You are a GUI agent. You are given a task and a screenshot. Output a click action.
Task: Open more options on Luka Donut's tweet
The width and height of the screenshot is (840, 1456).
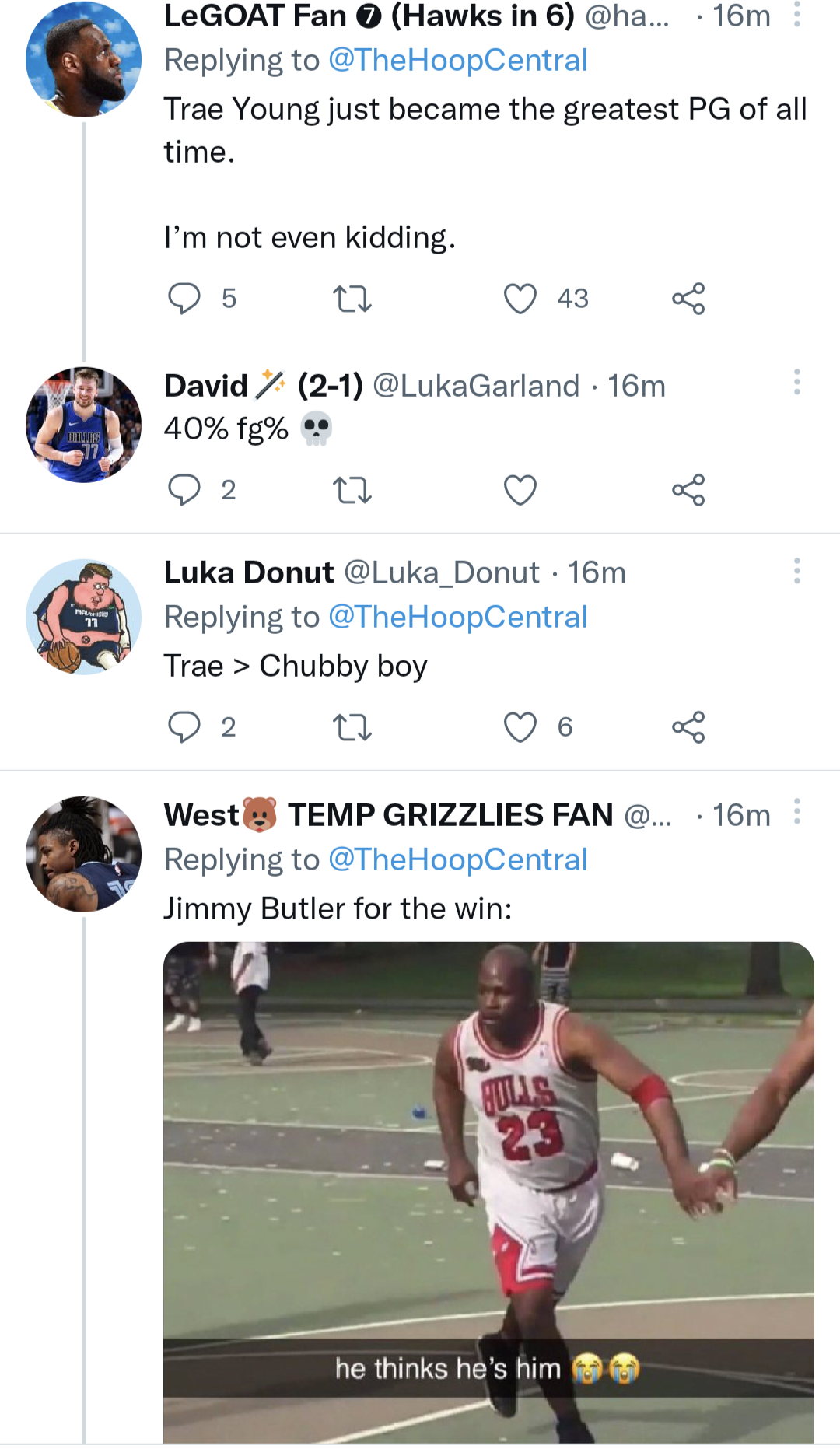797,571
